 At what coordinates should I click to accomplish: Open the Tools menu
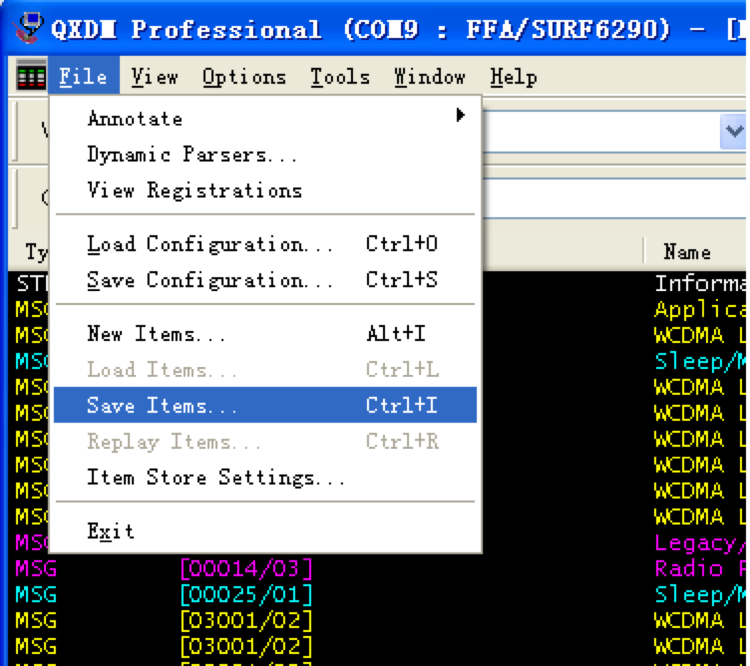(340, 76)
